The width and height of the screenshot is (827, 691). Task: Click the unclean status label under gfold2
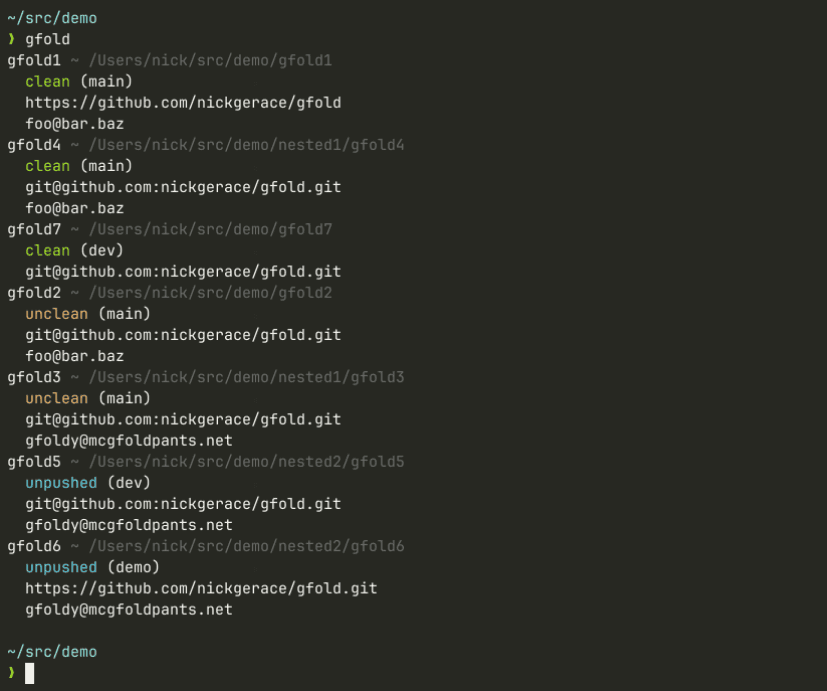(56, 314)
